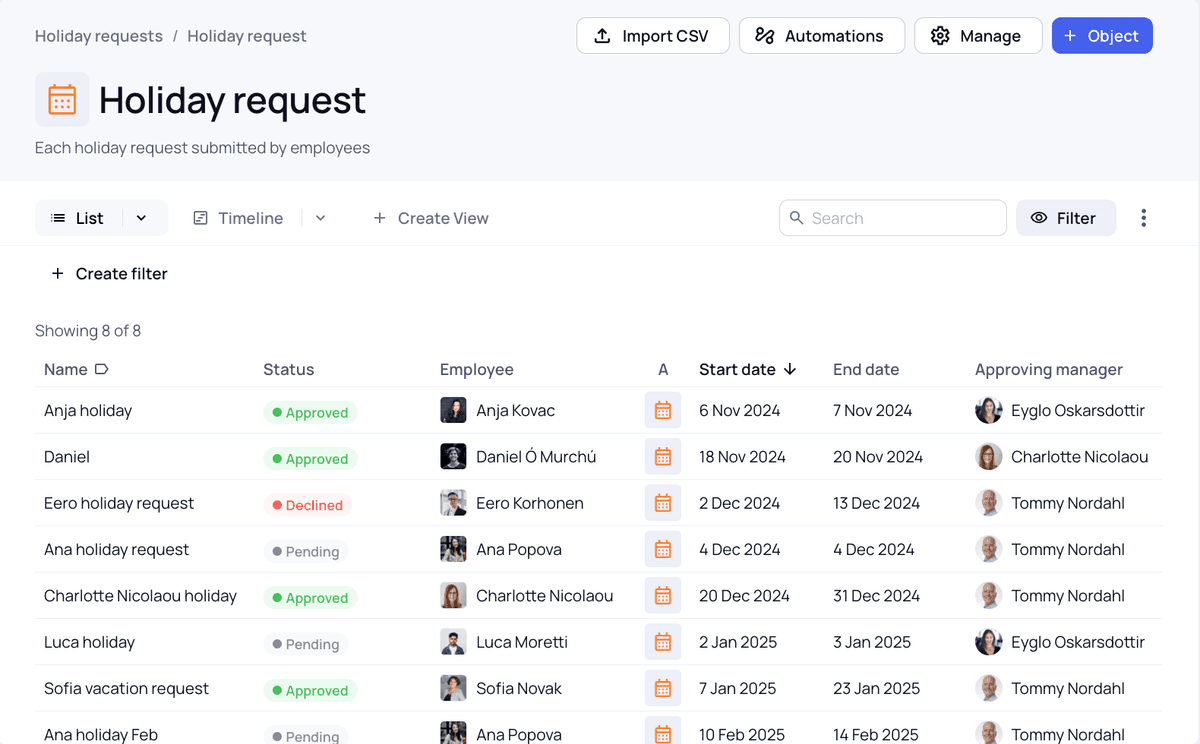Click calendar icon in Daniel row

click(663, 457)
